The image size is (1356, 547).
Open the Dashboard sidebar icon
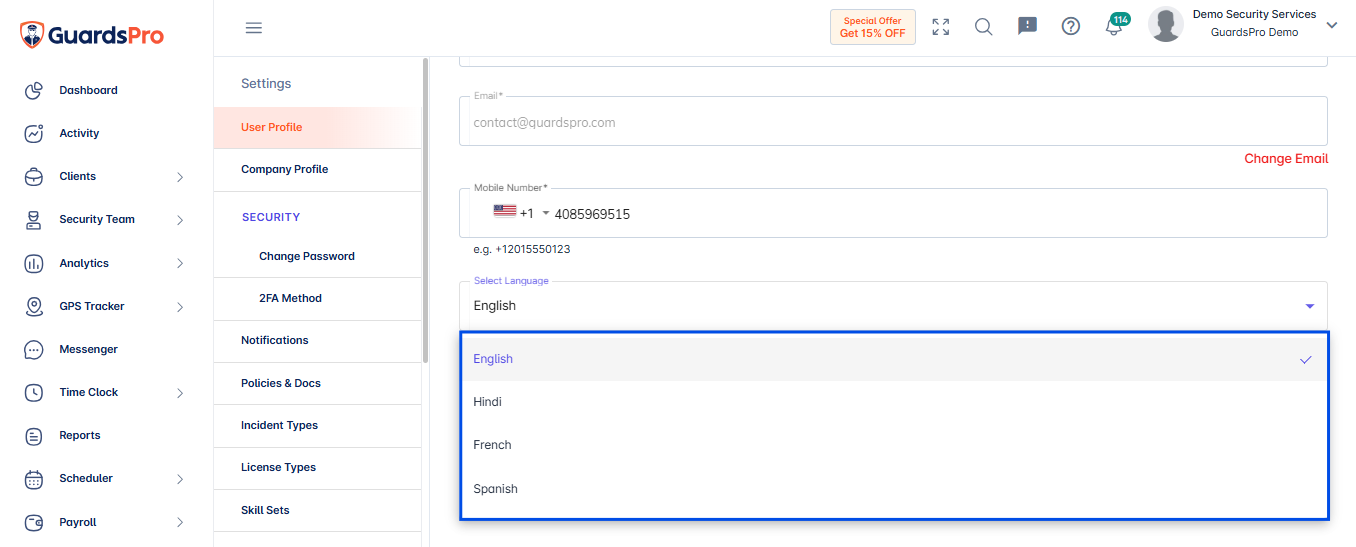pyautogui.click(x=34, y=90)
